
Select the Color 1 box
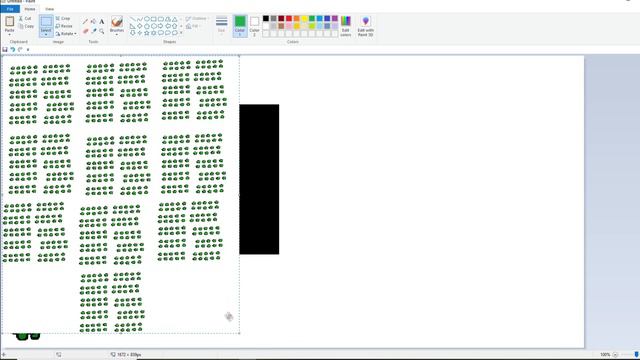pos(240,26)
